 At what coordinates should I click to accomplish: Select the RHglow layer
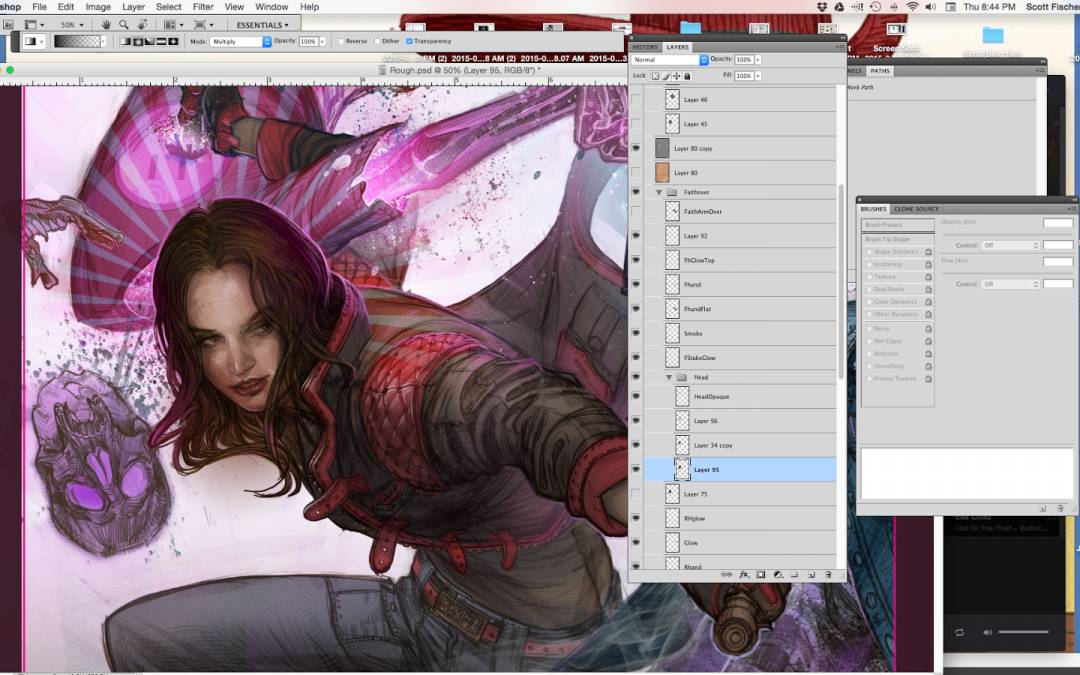point(739,519)
